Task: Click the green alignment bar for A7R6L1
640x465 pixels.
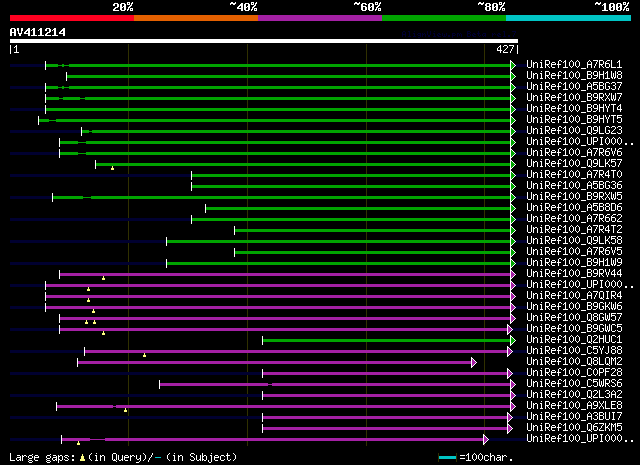Action: click(278, 65)
